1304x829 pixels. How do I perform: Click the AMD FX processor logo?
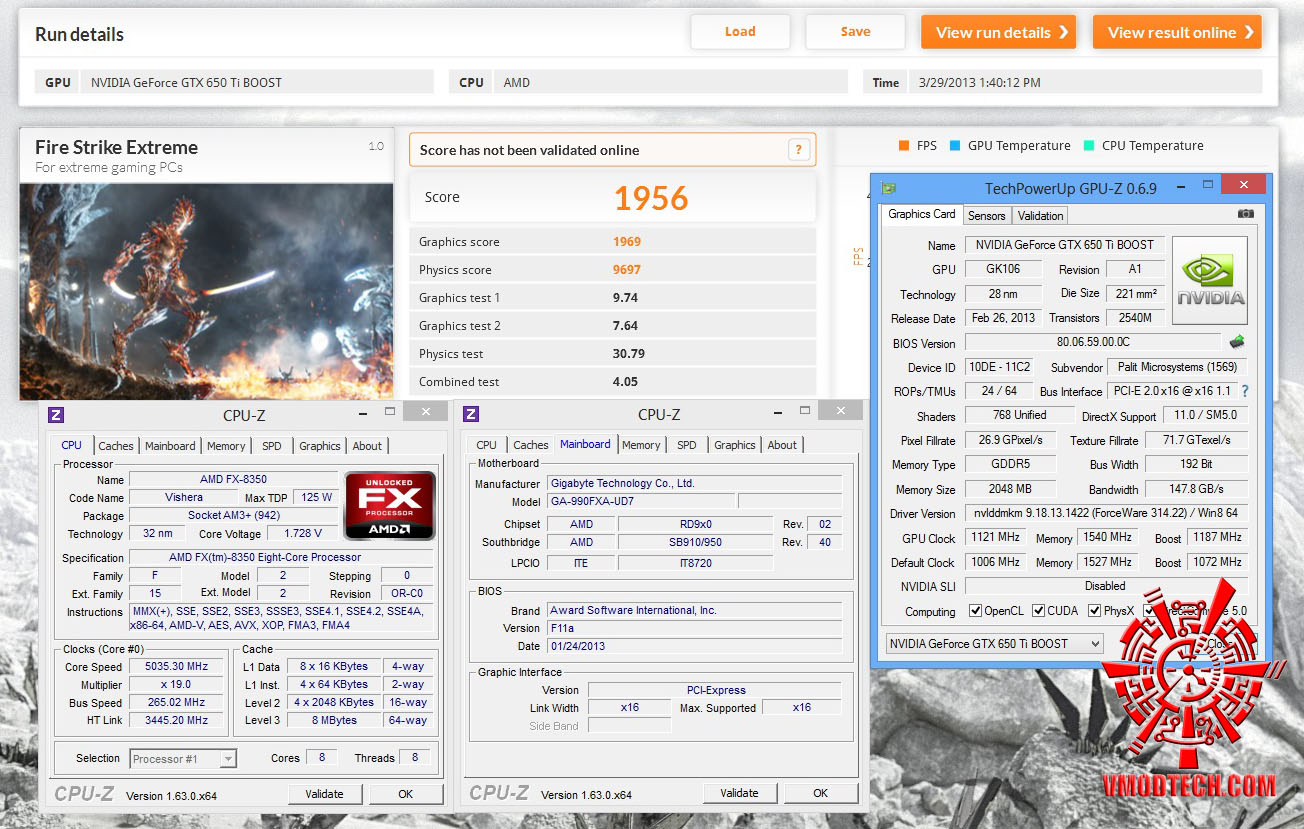pyautogui.click(x=390, y=506)
